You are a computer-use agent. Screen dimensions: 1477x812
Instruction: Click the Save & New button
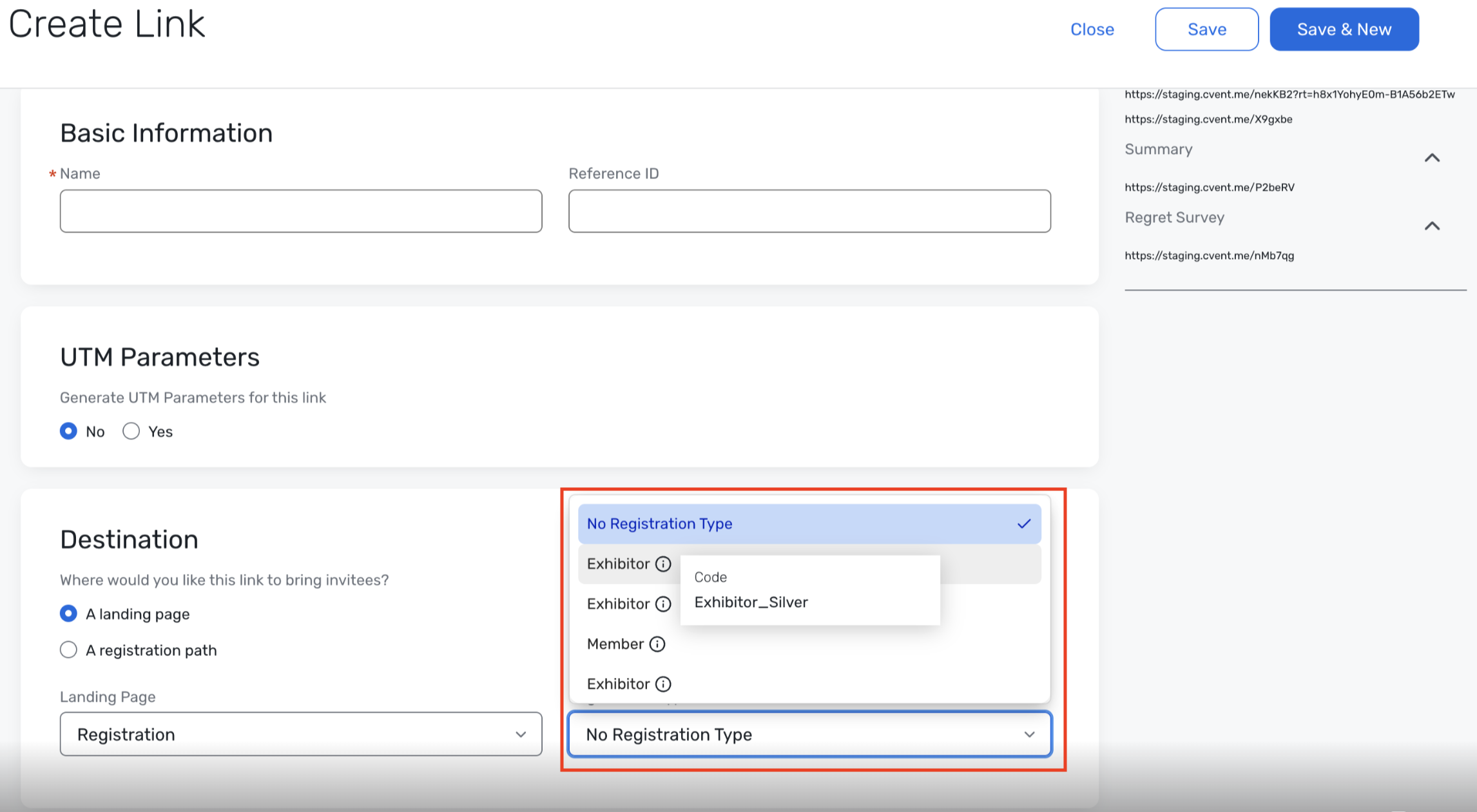coord(1344,29)
